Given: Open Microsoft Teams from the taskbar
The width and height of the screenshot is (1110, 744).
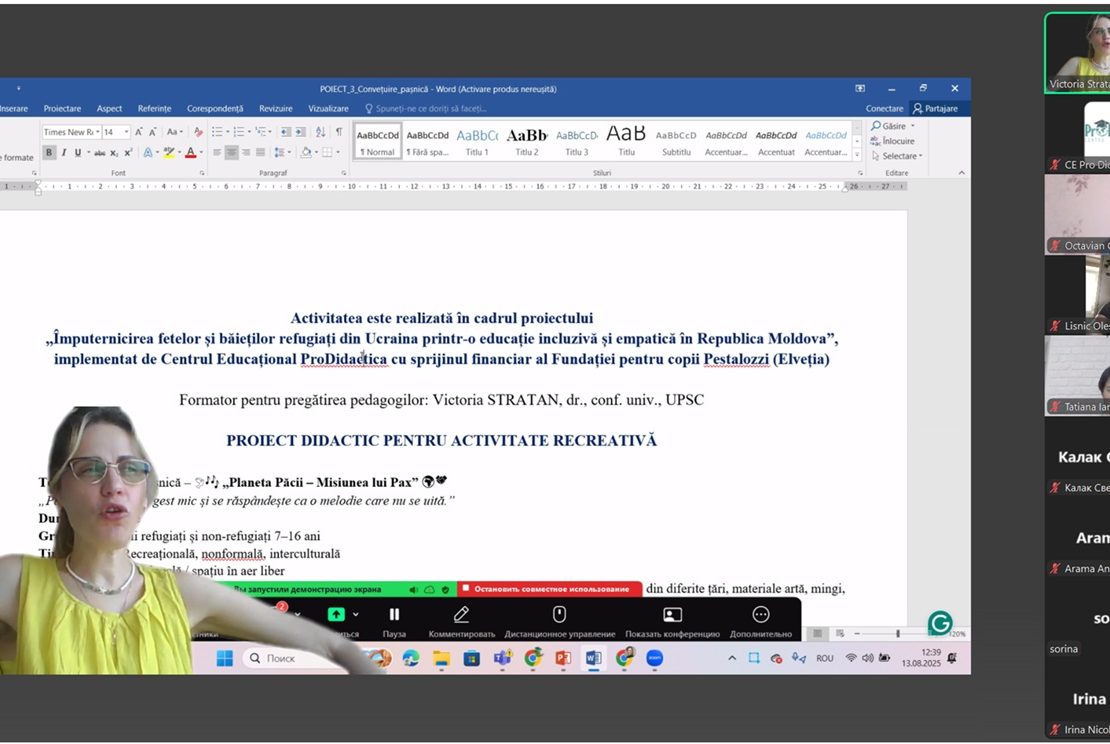Looking at the screenshot, I should click(x=503, y=658).
